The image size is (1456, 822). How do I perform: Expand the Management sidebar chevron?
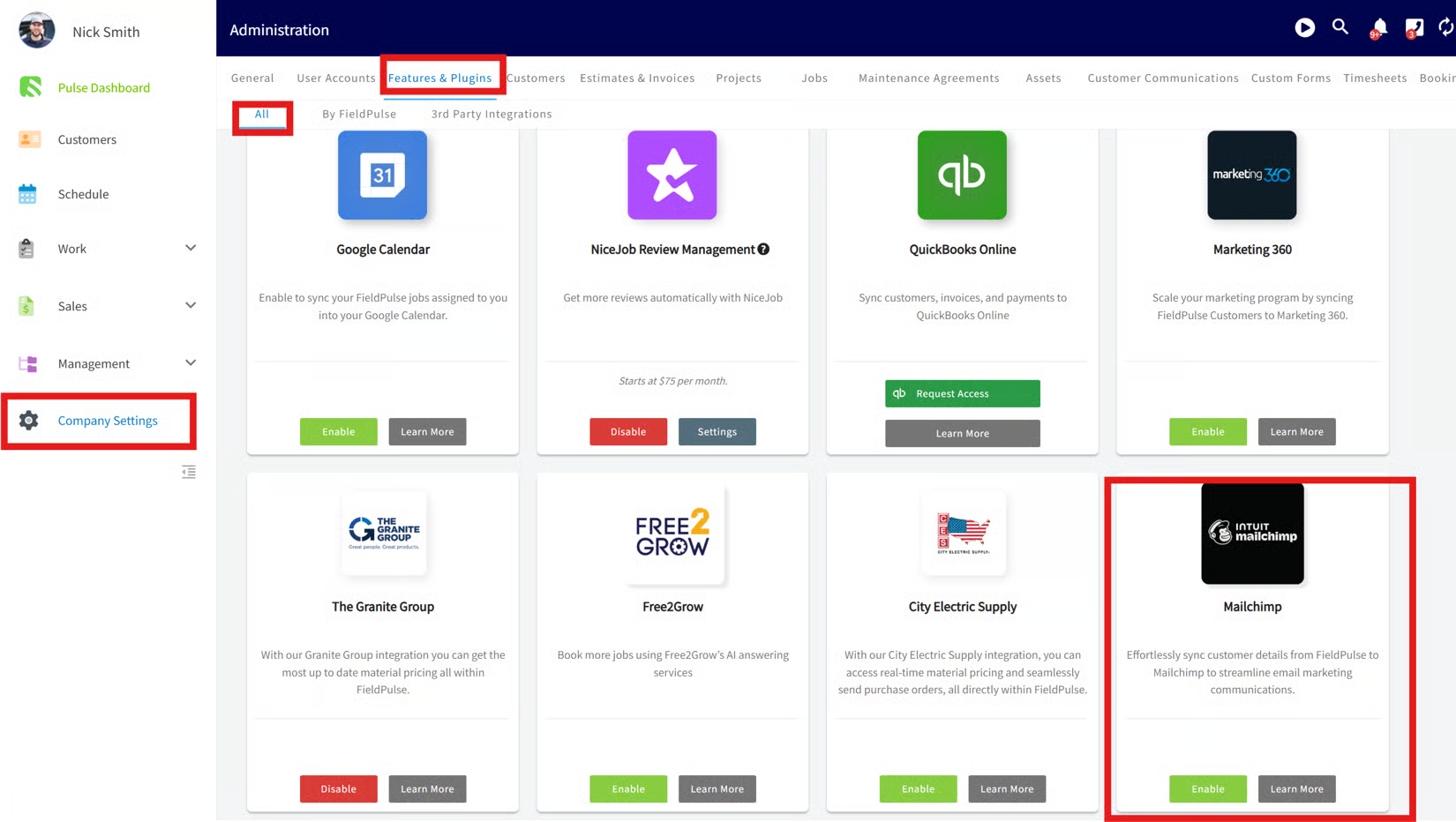pyautogui.click(x=191, y=362)
